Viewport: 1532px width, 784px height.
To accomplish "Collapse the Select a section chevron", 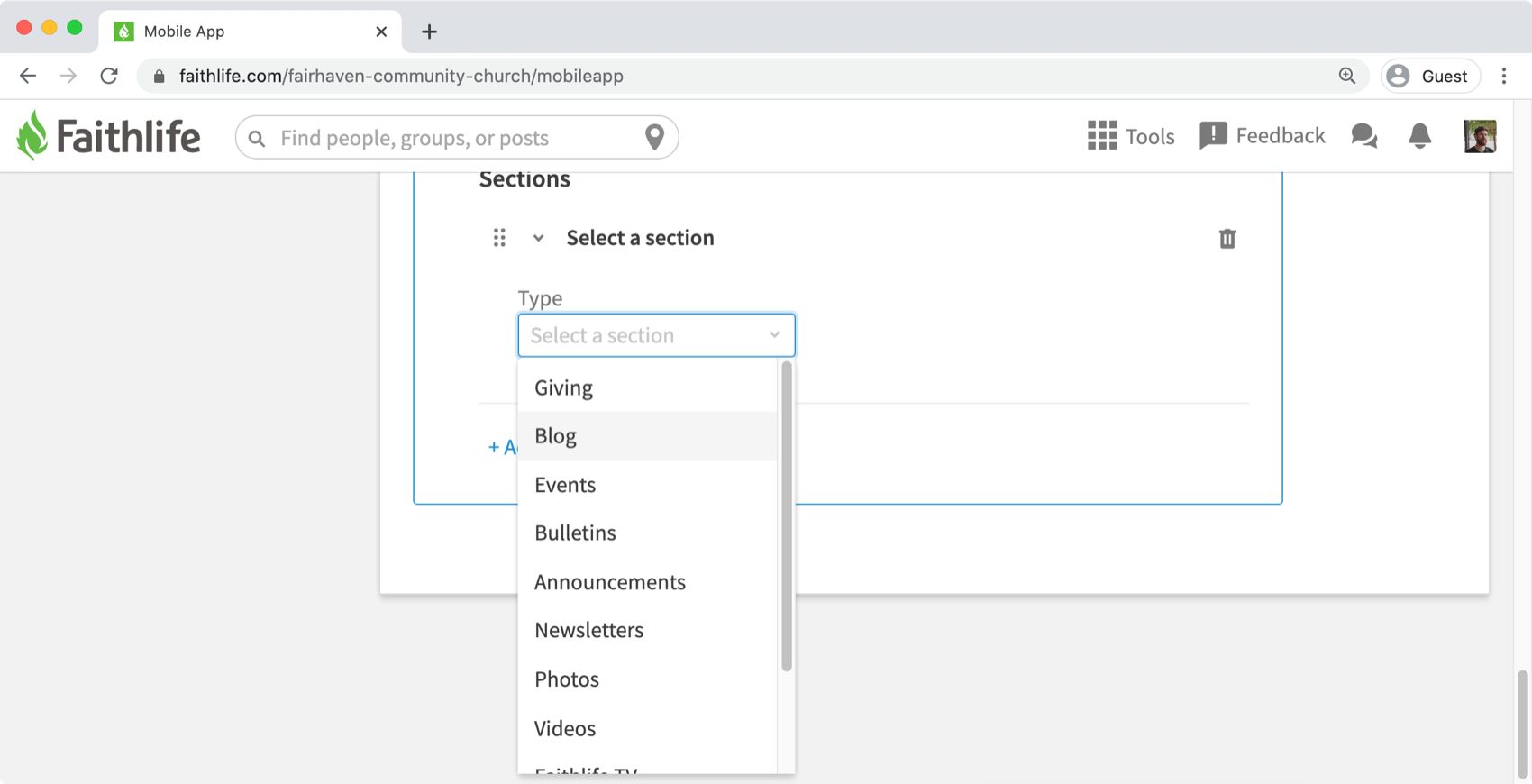I will 538,238.
